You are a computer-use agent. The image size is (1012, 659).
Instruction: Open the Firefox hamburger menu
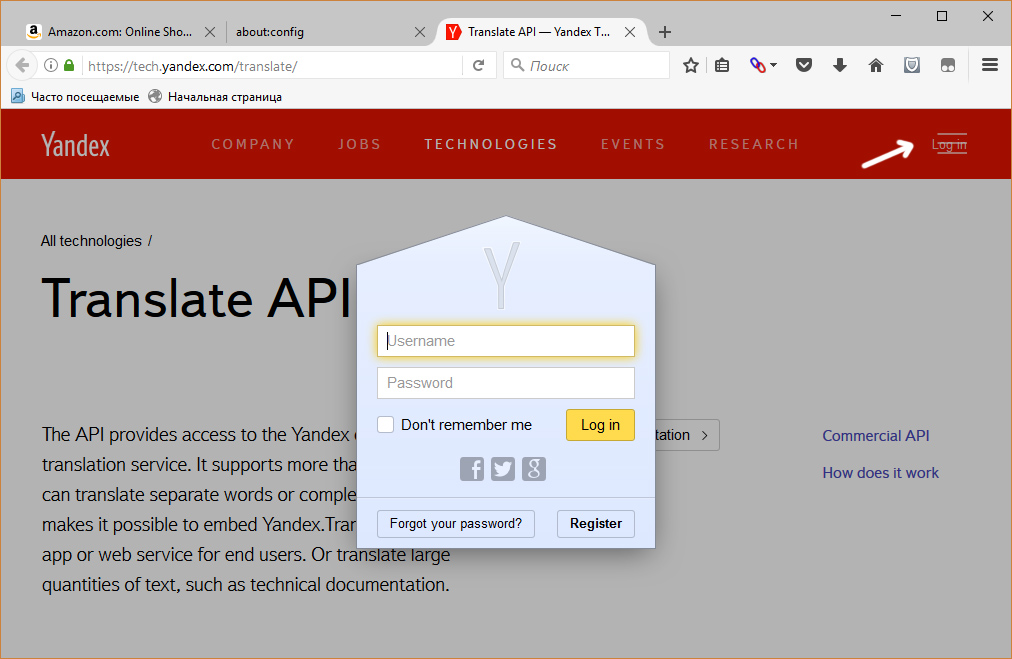[x=990, y=65]
